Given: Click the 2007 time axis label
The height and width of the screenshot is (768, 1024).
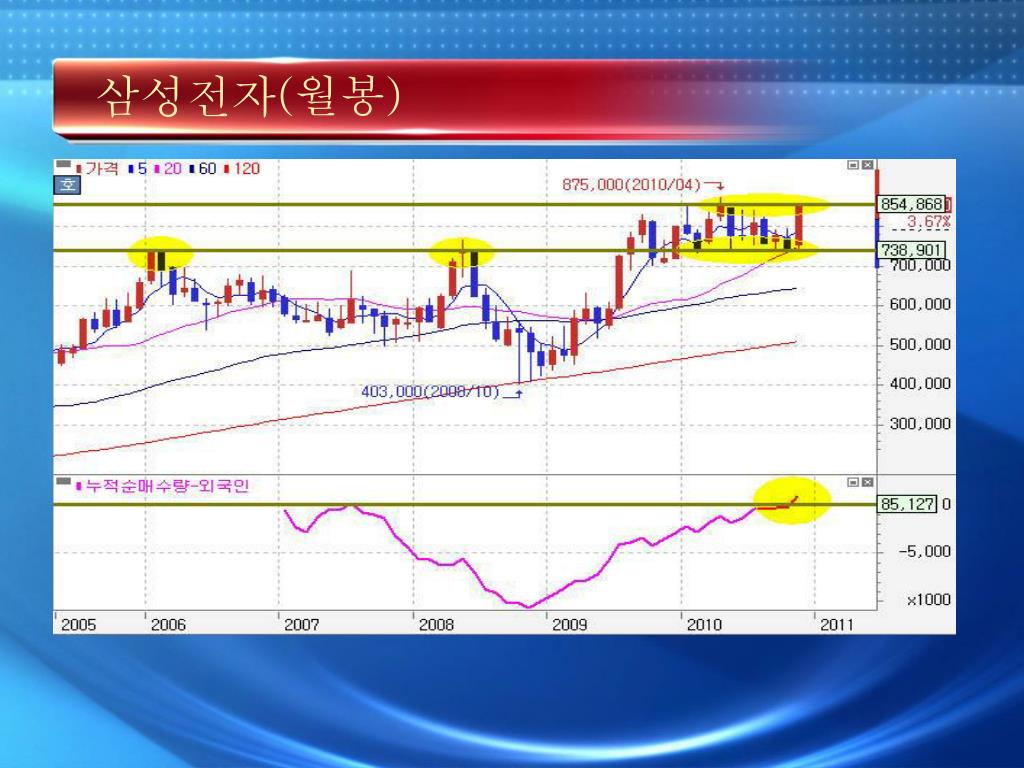Looking at the screenshot, I should (x=302, y=625).
